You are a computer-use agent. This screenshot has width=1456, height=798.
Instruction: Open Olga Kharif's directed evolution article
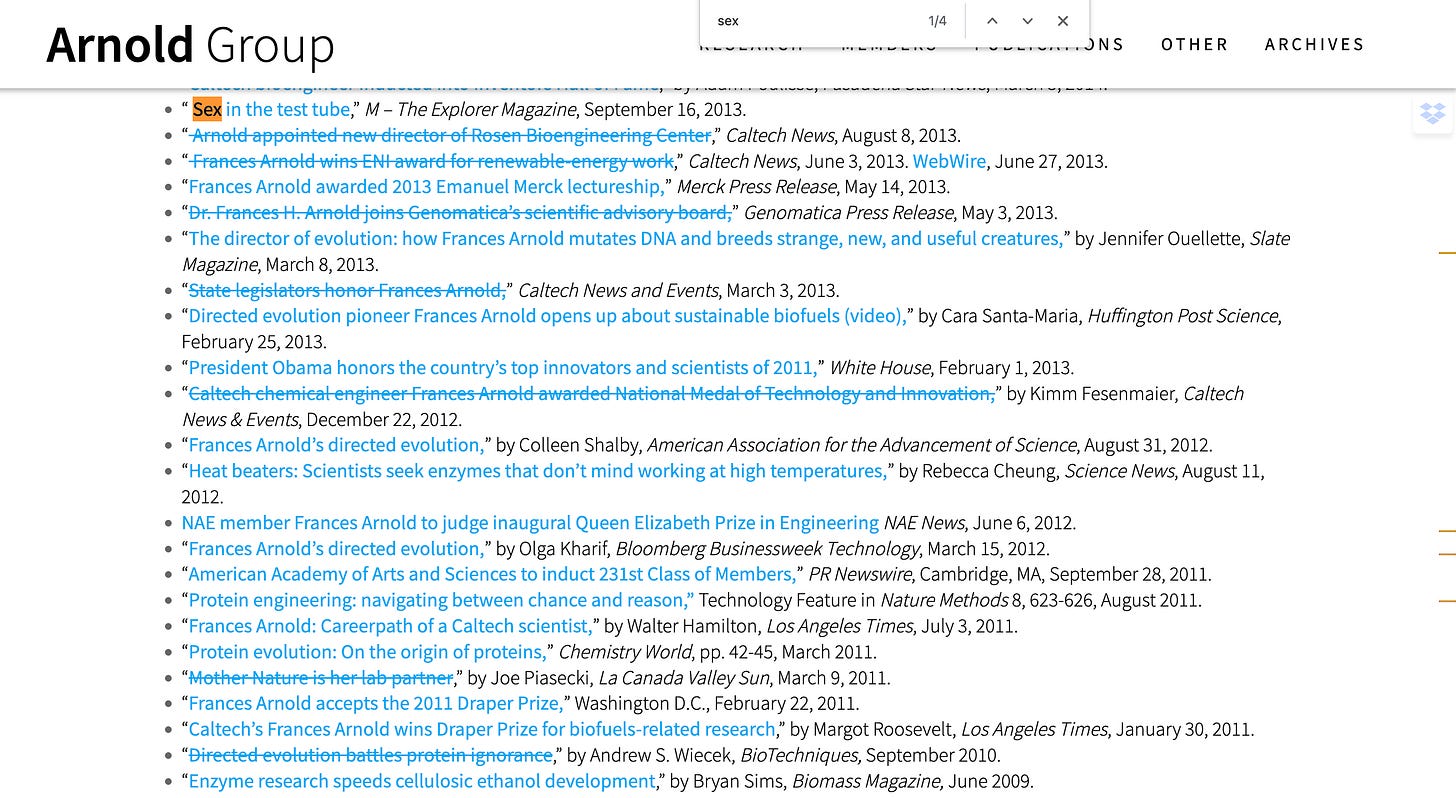(x=337, y=549)
